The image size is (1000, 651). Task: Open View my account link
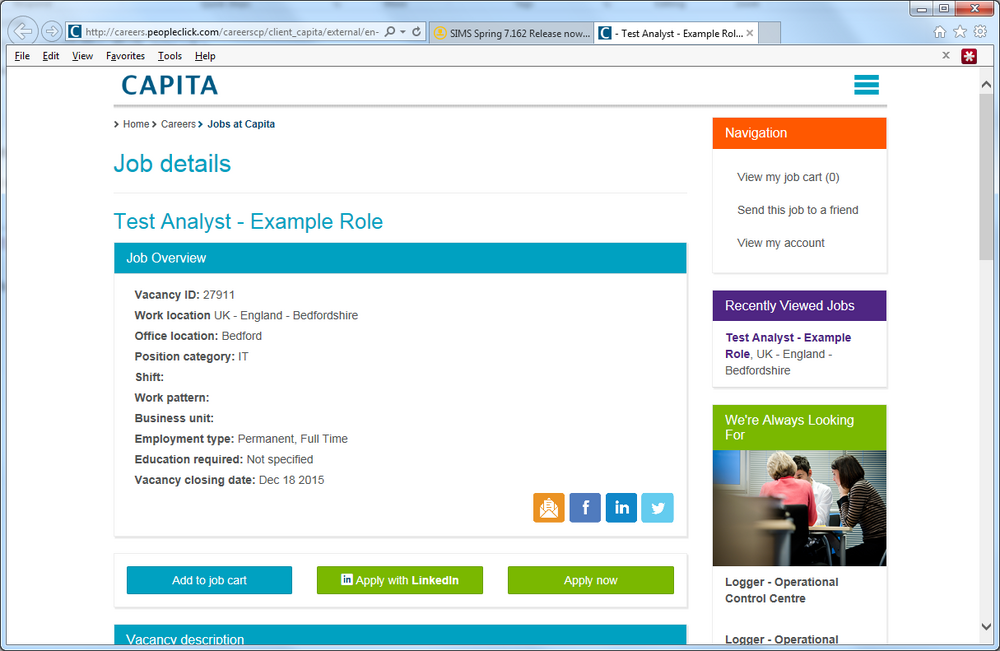coord(781,243)
